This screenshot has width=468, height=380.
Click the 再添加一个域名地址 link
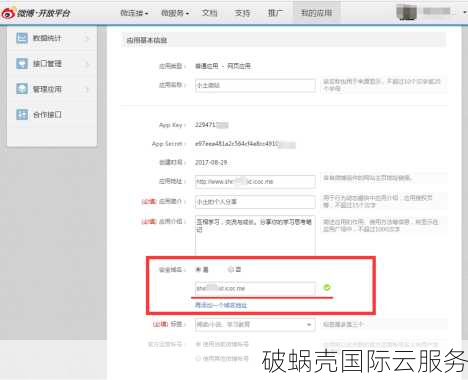coord(221,305)
